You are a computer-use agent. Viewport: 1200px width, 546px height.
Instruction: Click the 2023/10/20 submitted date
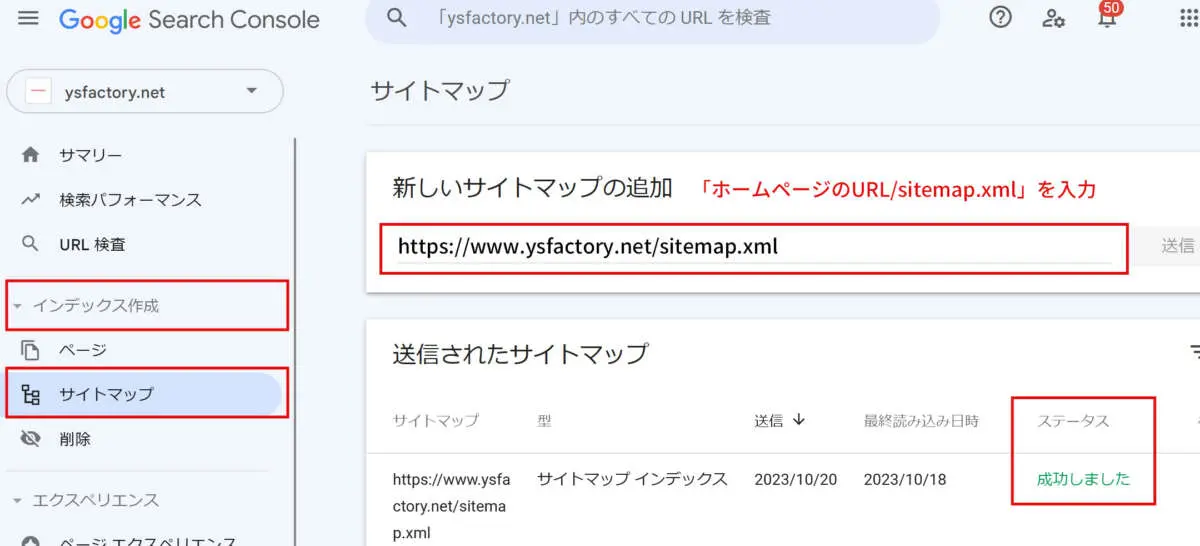[x=796, y=480]
